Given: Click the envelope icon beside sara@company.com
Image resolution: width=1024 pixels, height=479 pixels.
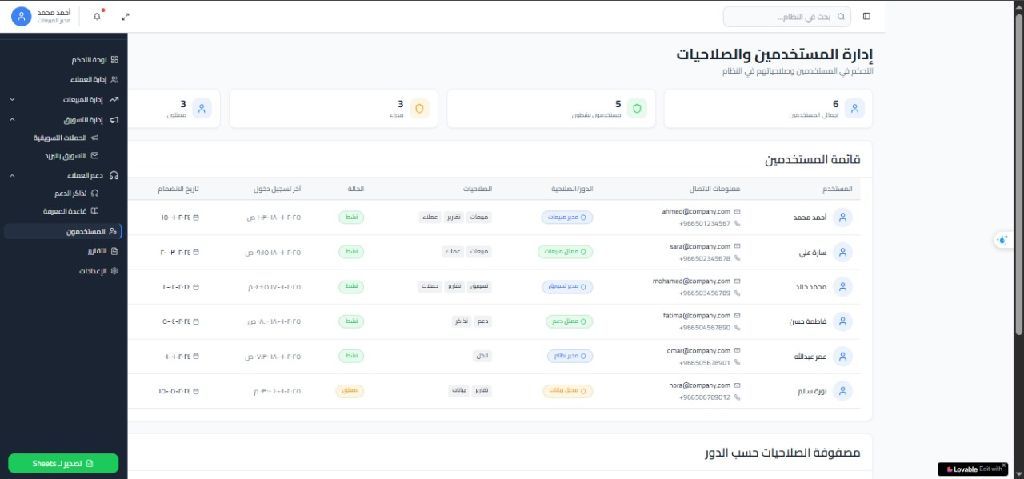Looking at the screenshot, I should click(737, 246).
